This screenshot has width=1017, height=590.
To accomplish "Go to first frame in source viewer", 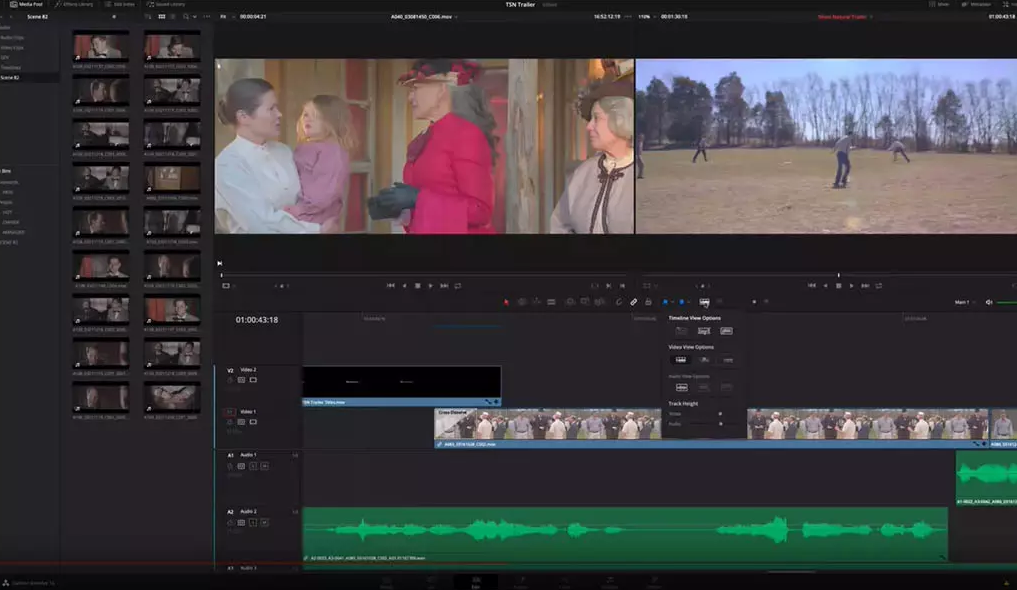I will [390, 285].
